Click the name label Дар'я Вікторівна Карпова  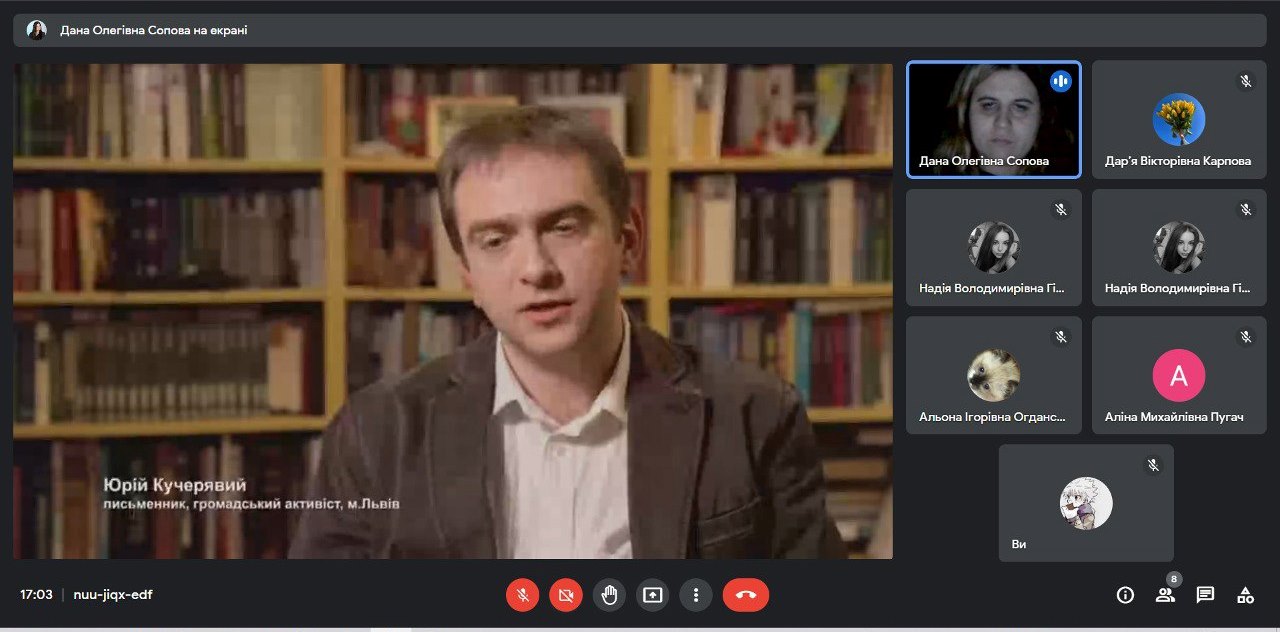[x=1178, y=161]
